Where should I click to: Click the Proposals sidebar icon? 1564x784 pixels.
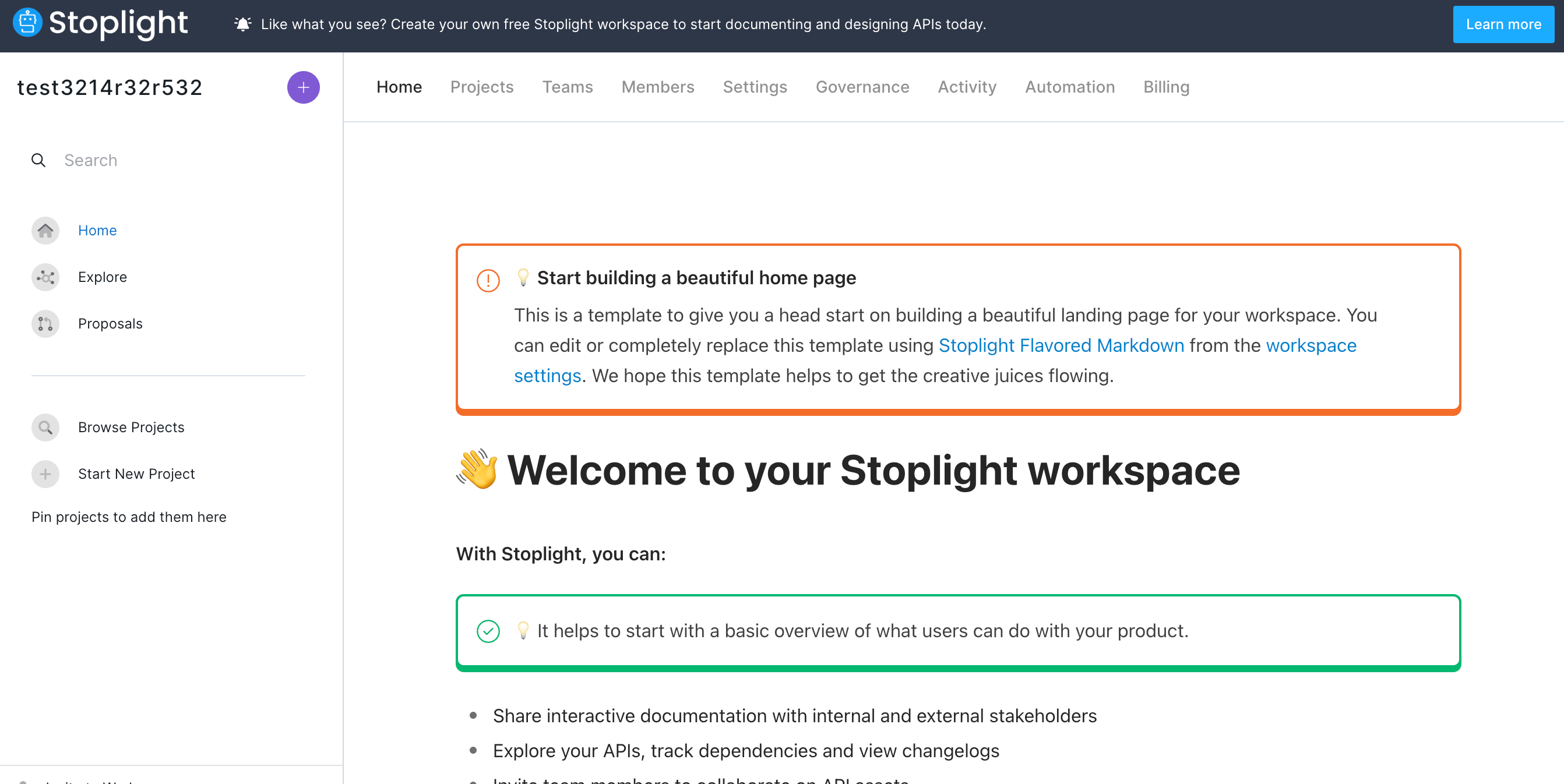point(44,323)
